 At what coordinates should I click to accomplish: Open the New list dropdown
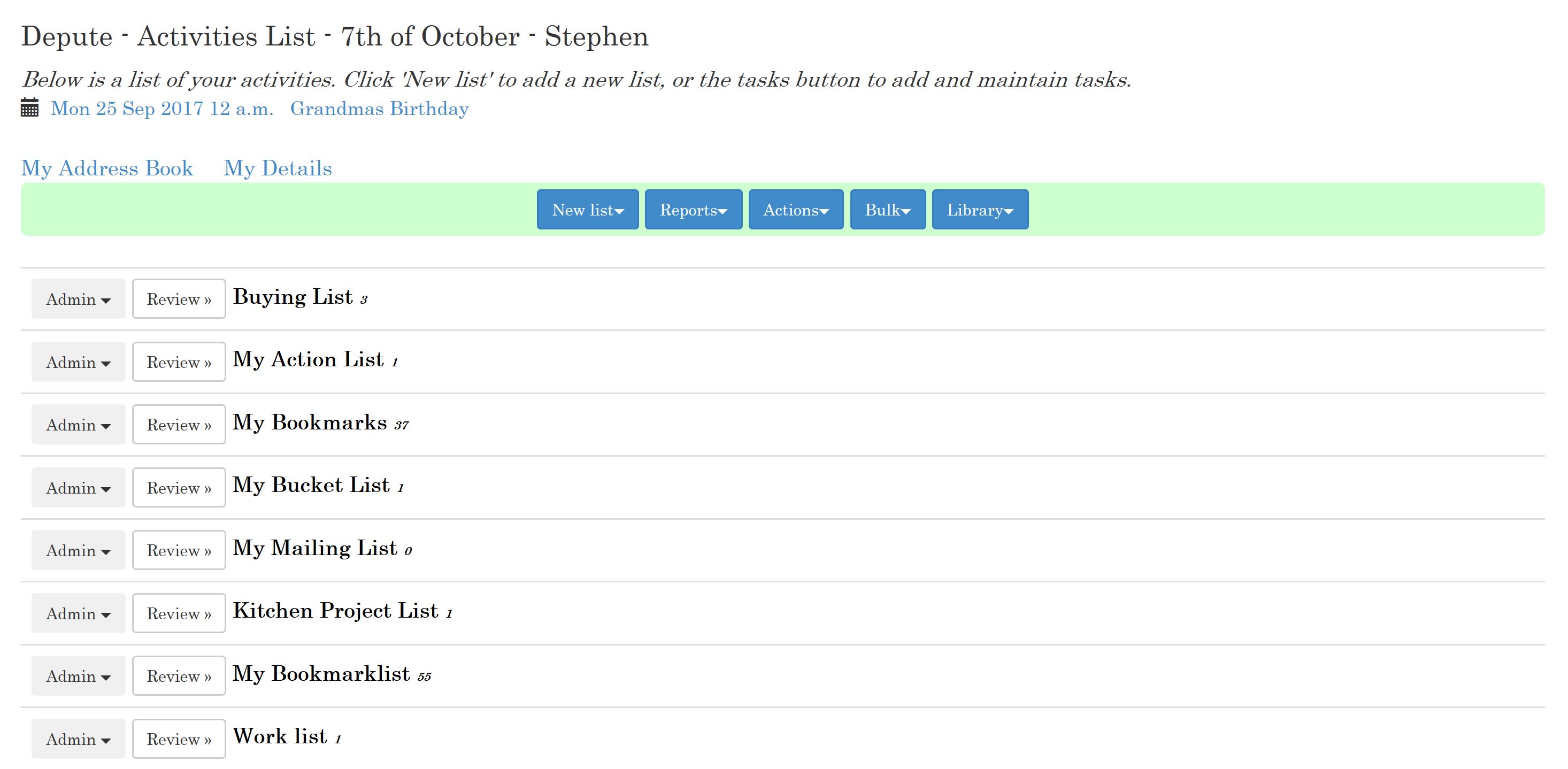pos(587,210)
